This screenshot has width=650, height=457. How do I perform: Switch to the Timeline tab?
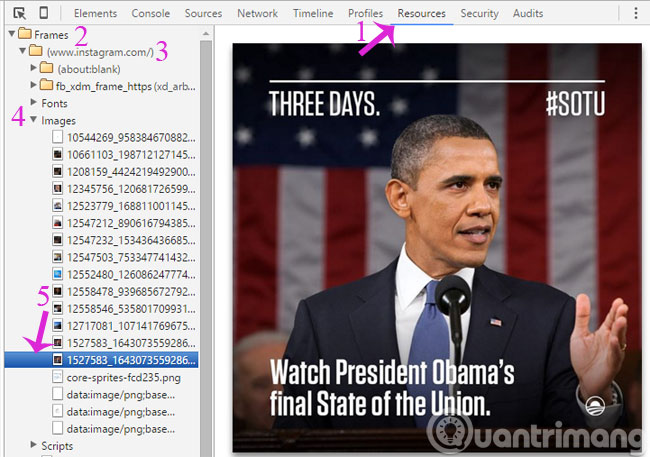tap(313, 13)
